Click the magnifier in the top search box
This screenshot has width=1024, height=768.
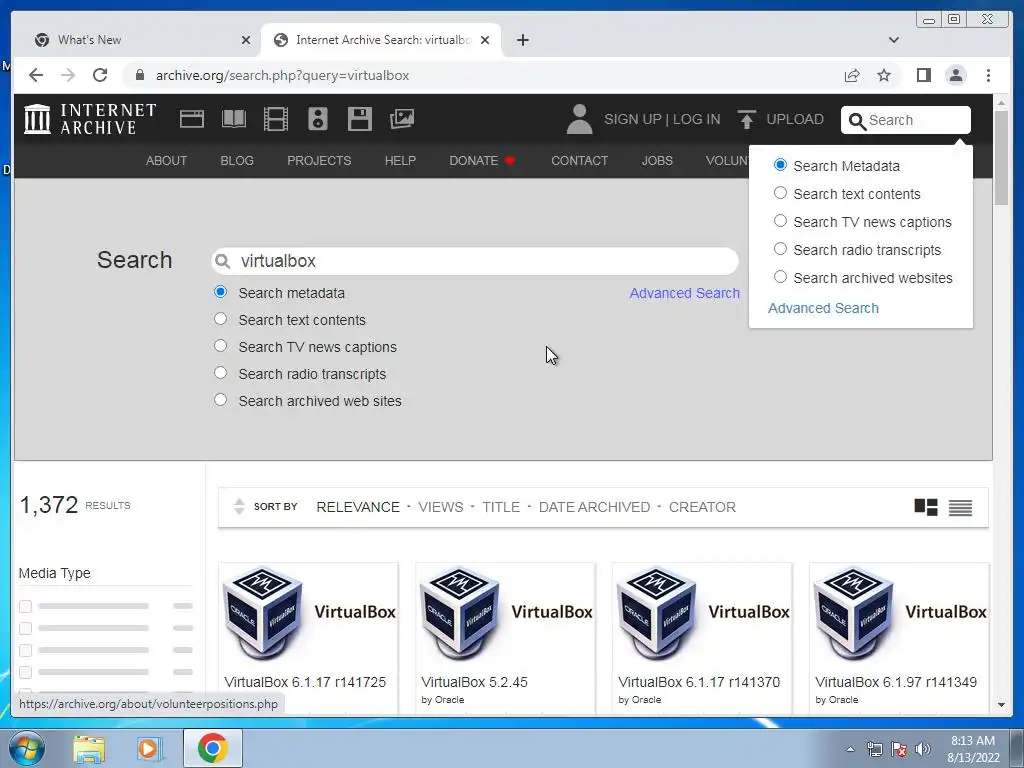(x=857, y=121)
